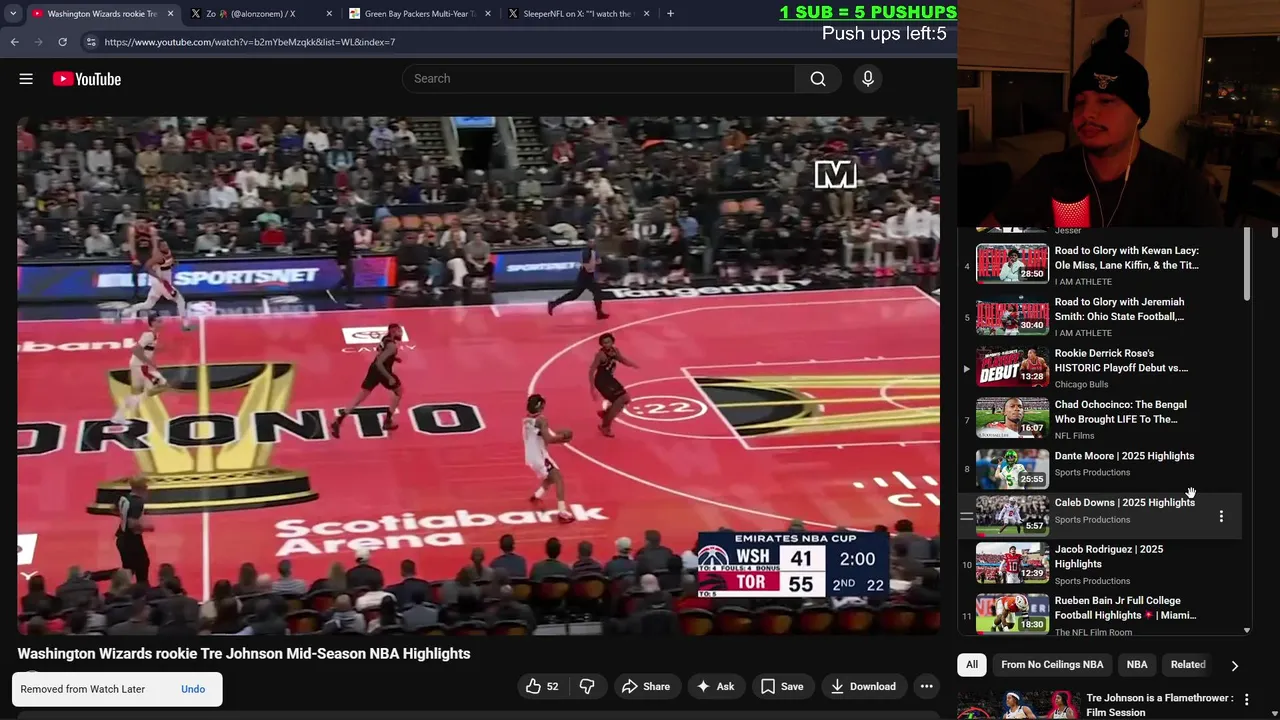
Task: Share the Tre Johnson highlights video
Action: pos(645,686)
